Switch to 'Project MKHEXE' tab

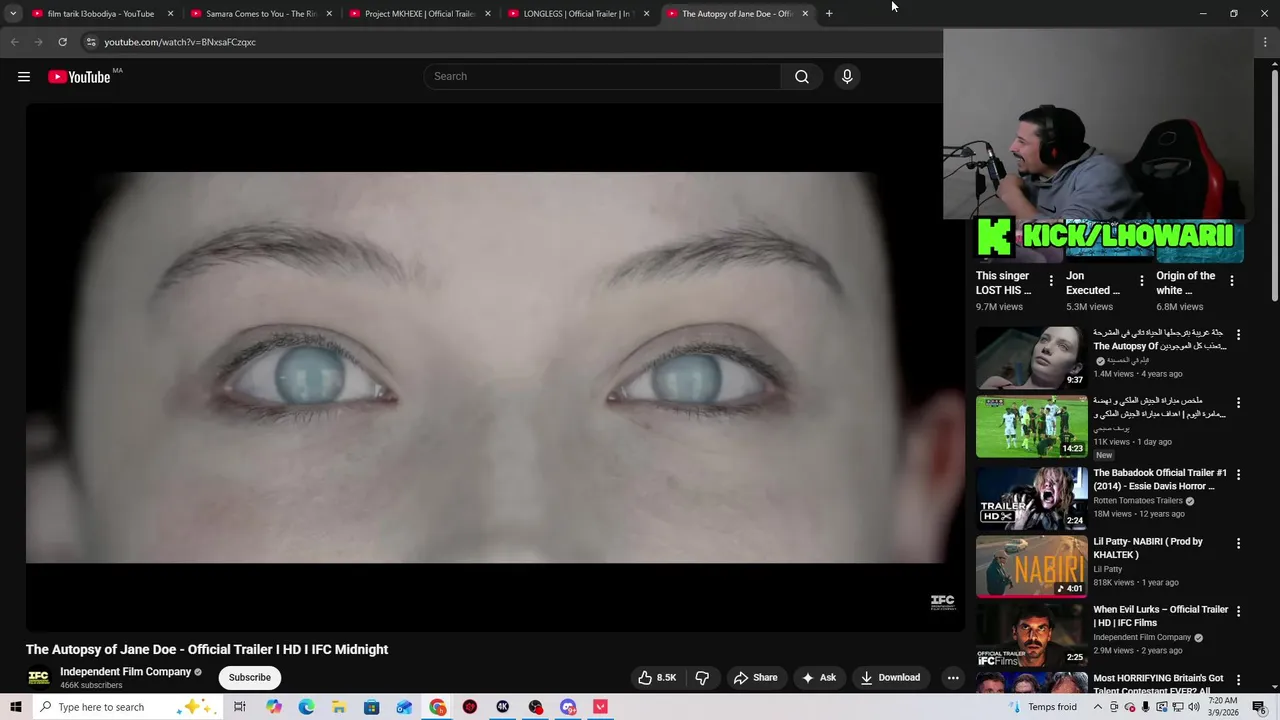(x=420, y=14)
